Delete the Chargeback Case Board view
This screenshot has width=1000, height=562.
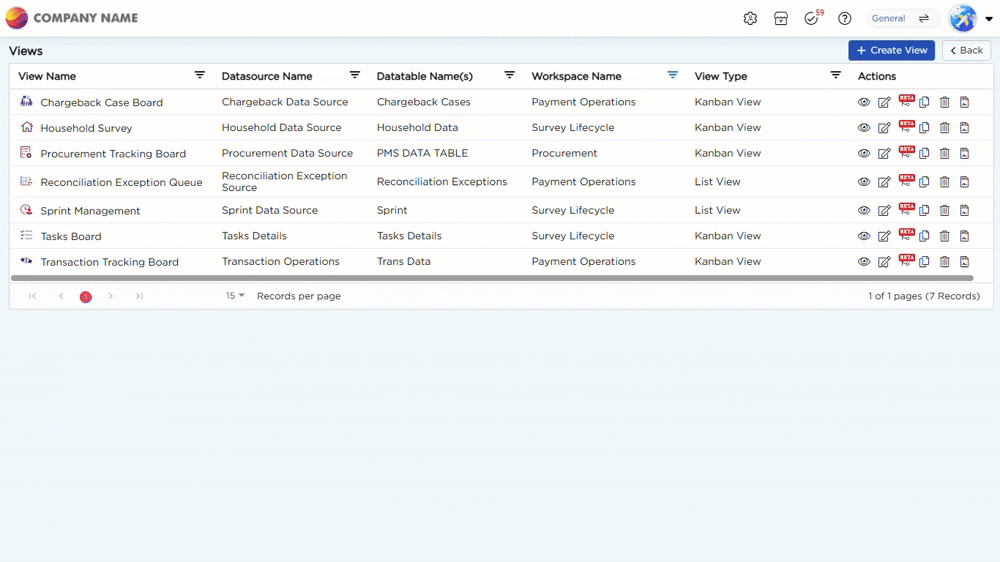click(x=945, y=102)
